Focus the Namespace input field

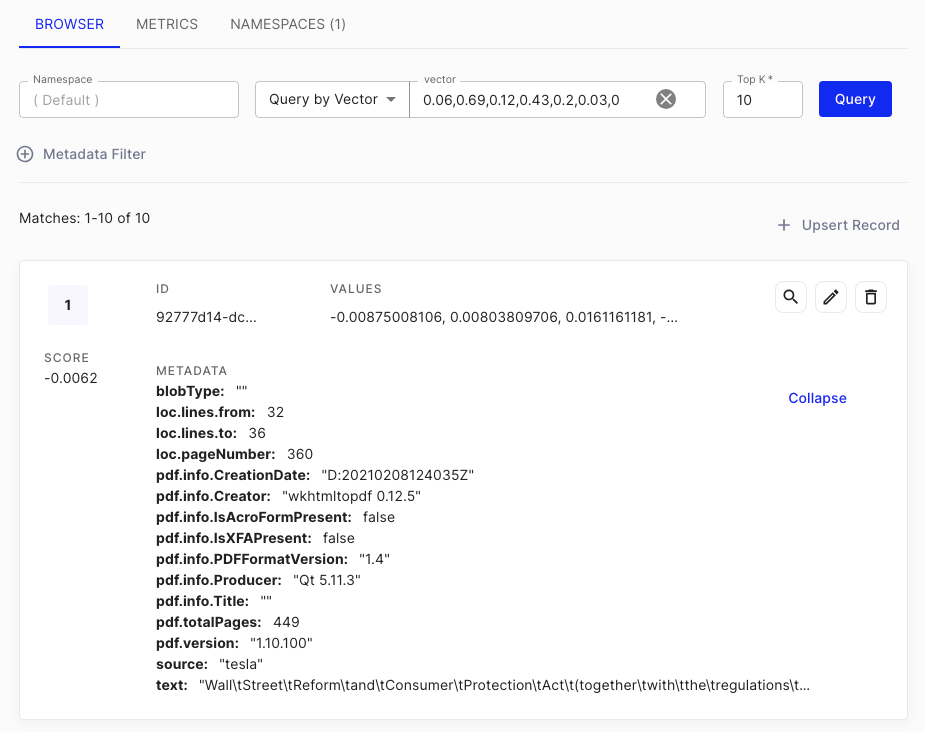pos(129,100)
